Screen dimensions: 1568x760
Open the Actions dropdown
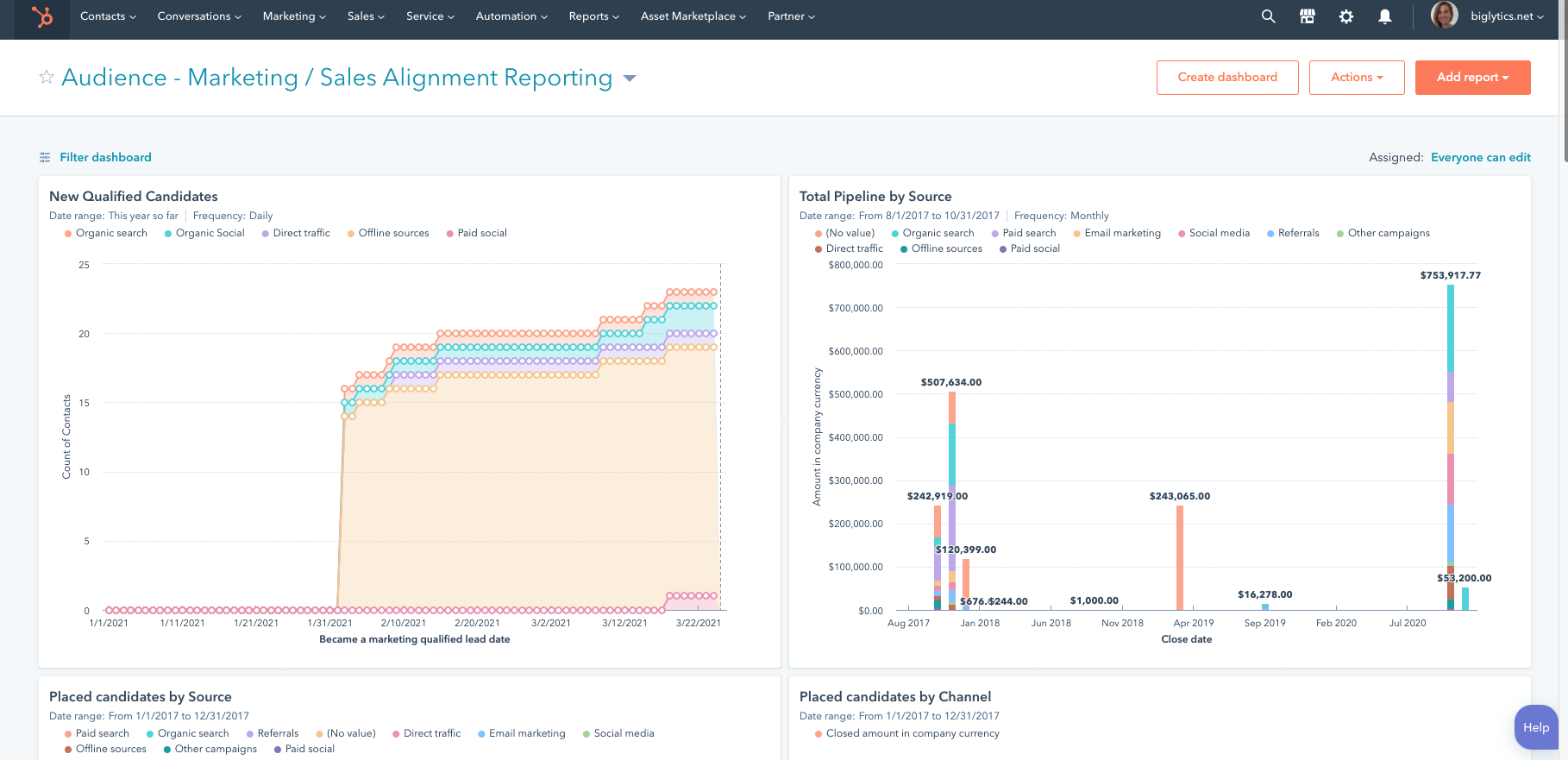[x=1356, y=78]
